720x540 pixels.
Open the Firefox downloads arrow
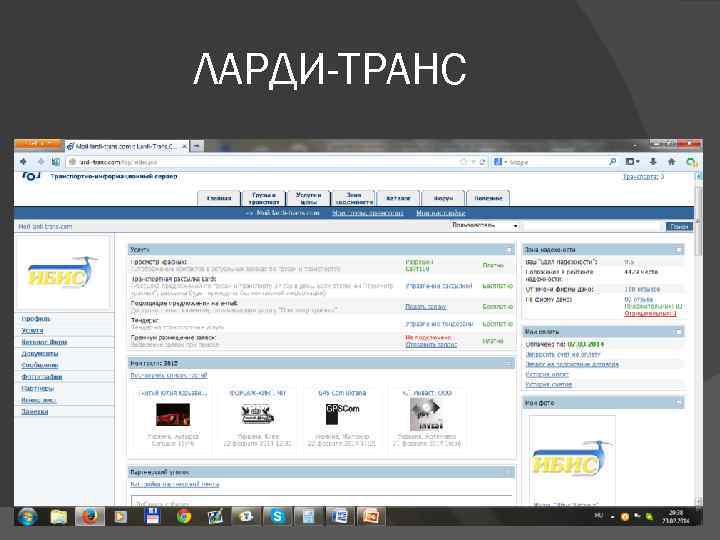[653, 162]
